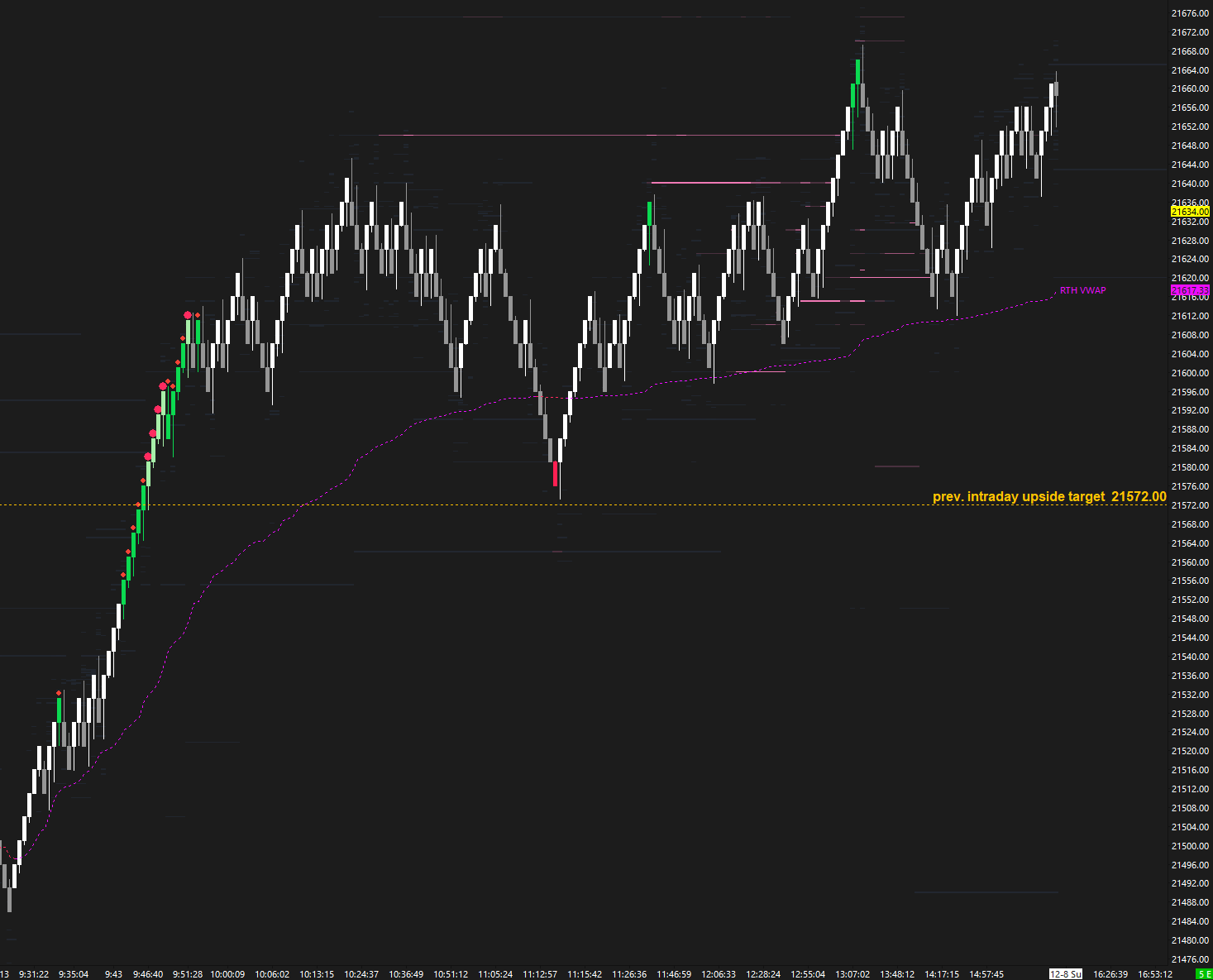
Task: Click the 10:13:15 time axis label
Action: pos(317,974)
